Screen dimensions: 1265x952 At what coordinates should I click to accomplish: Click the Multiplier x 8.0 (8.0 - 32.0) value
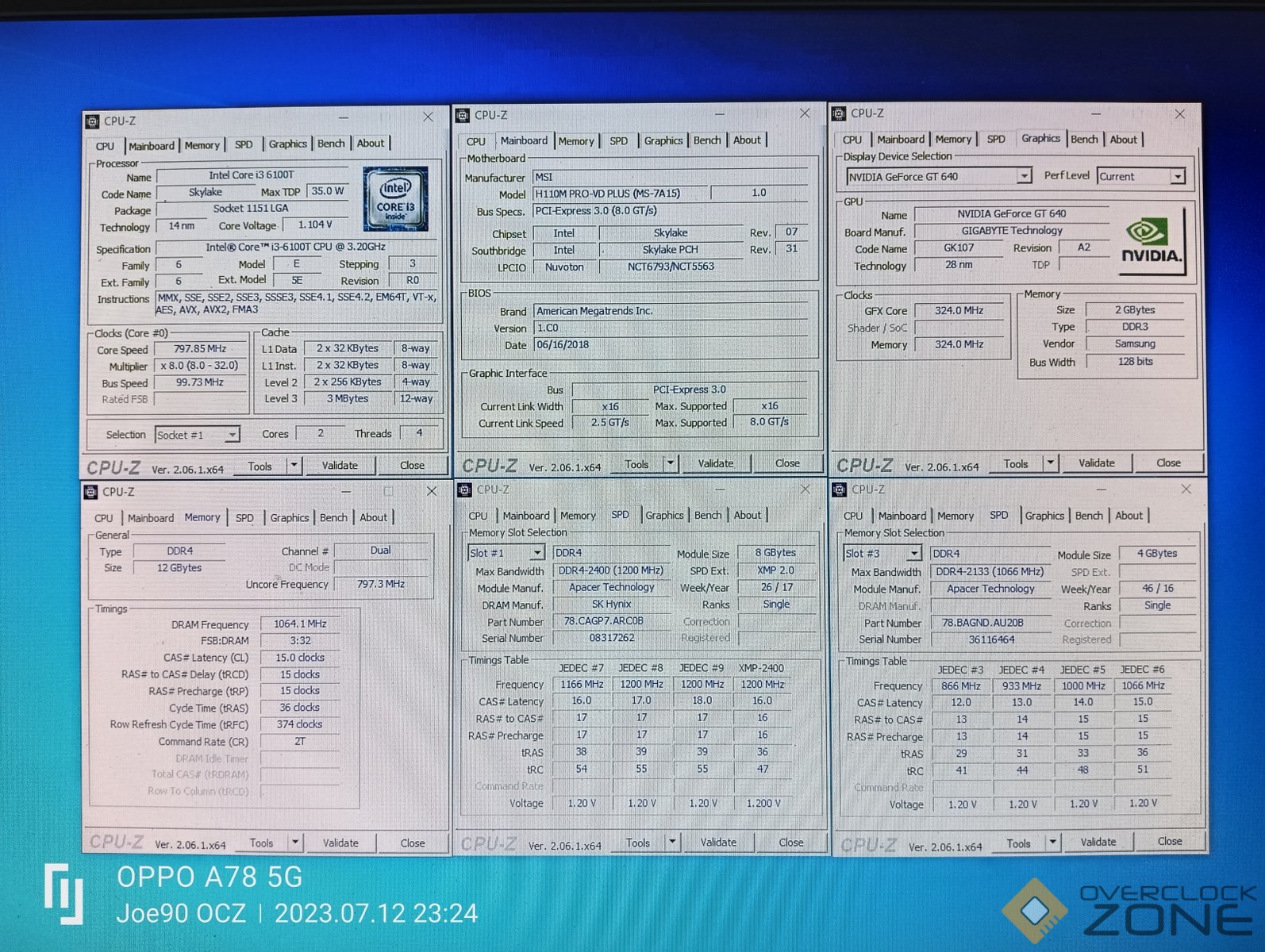point(200,366)
